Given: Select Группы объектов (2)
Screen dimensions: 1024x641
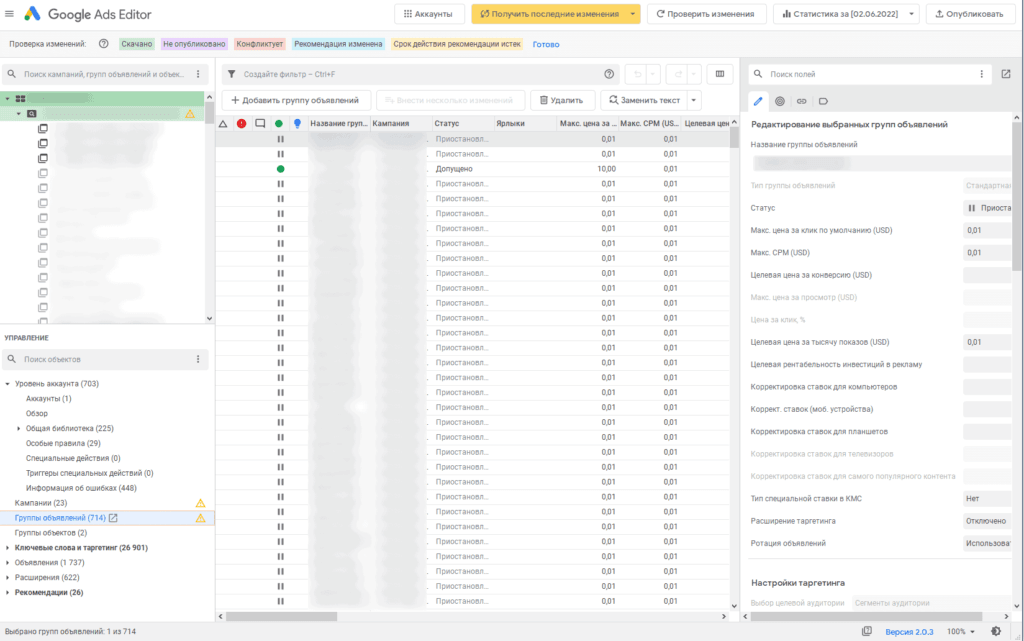Looking at the screenshot, I should [51, 533].
